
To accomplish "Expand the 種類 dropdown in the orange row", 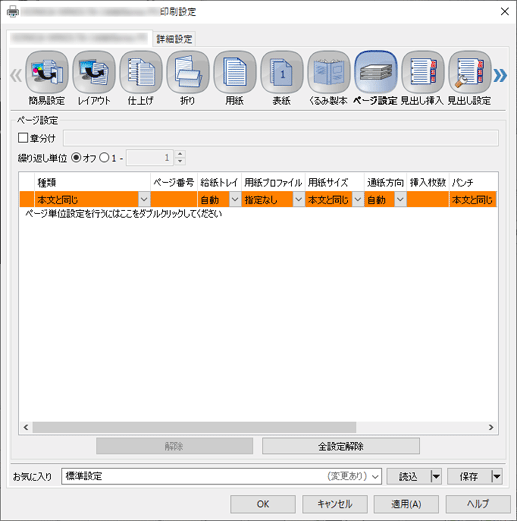I will (x=144, y=199).
